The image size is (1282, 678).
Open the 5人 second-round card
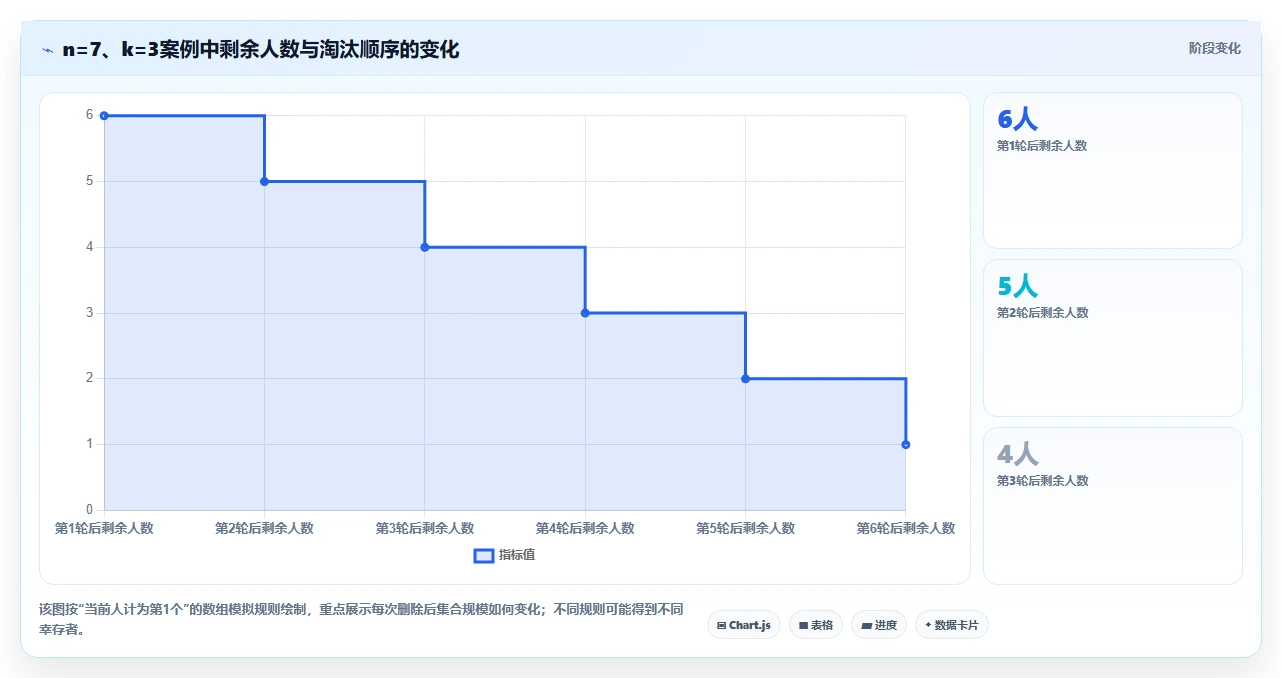1113,338
